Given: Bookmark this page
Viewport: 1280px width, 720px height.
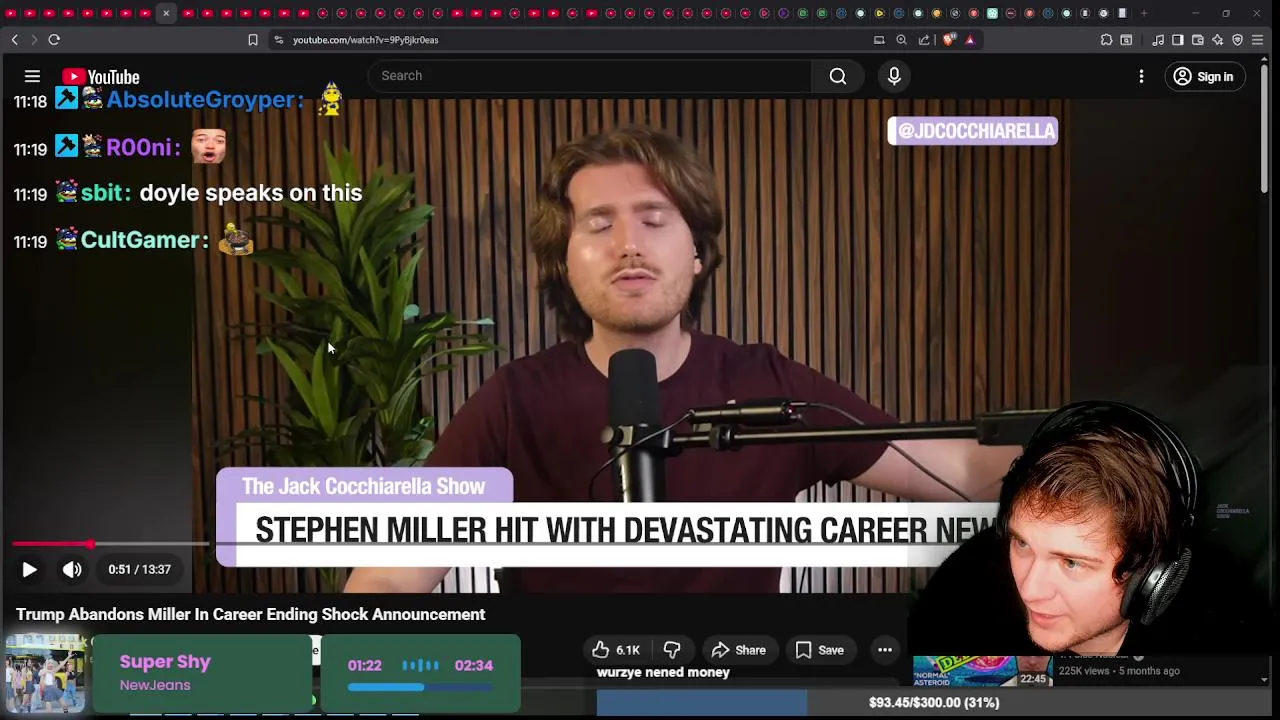Looking at the screenshot, I should point(253,40).
